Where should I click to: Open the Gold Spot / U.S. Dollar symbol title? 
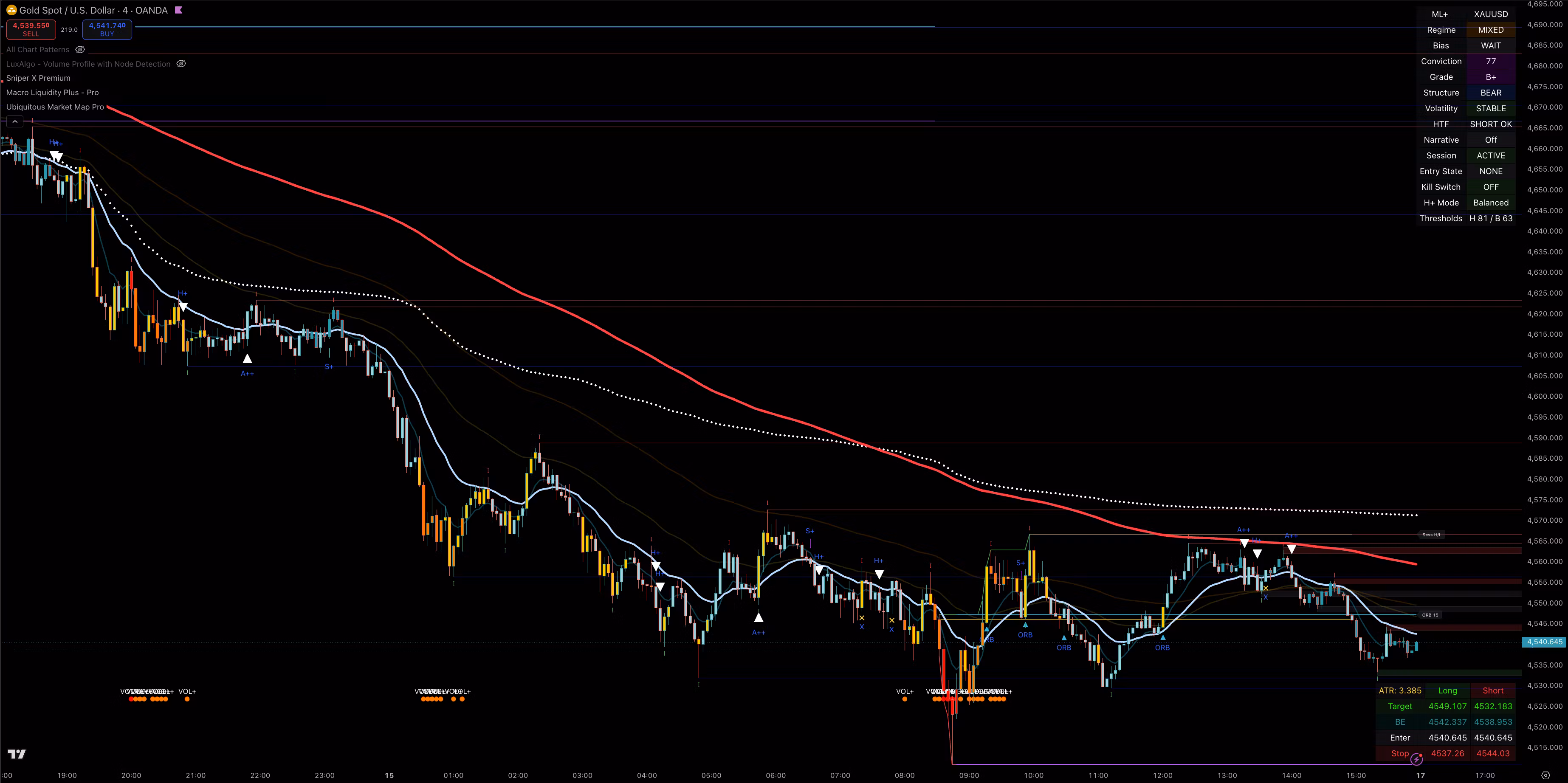click(93, 10)
